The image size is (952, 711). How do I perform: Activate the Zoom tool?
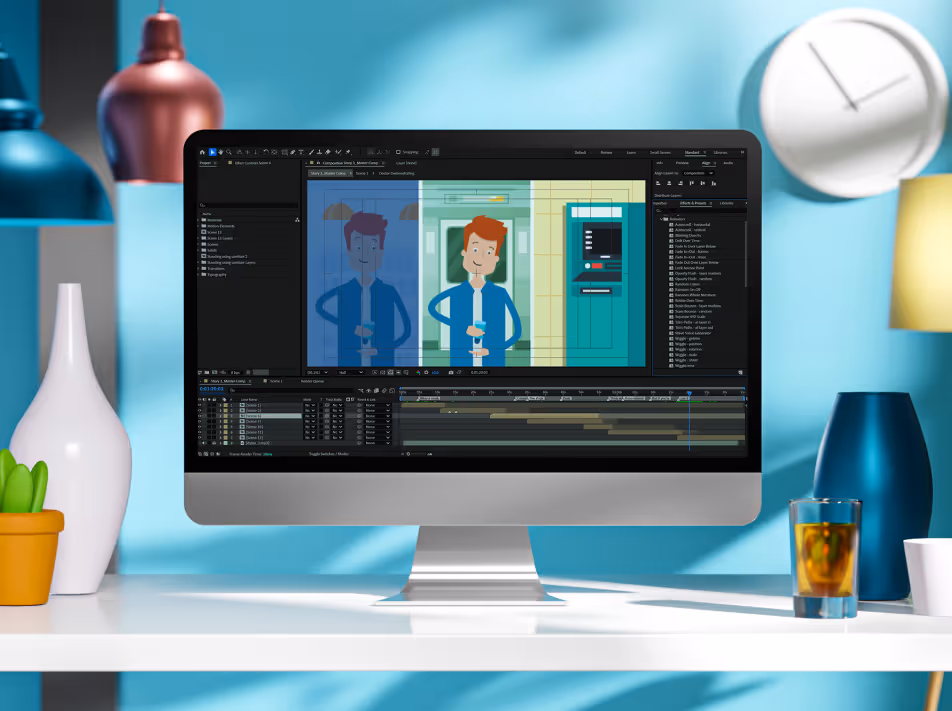(228, 151)
